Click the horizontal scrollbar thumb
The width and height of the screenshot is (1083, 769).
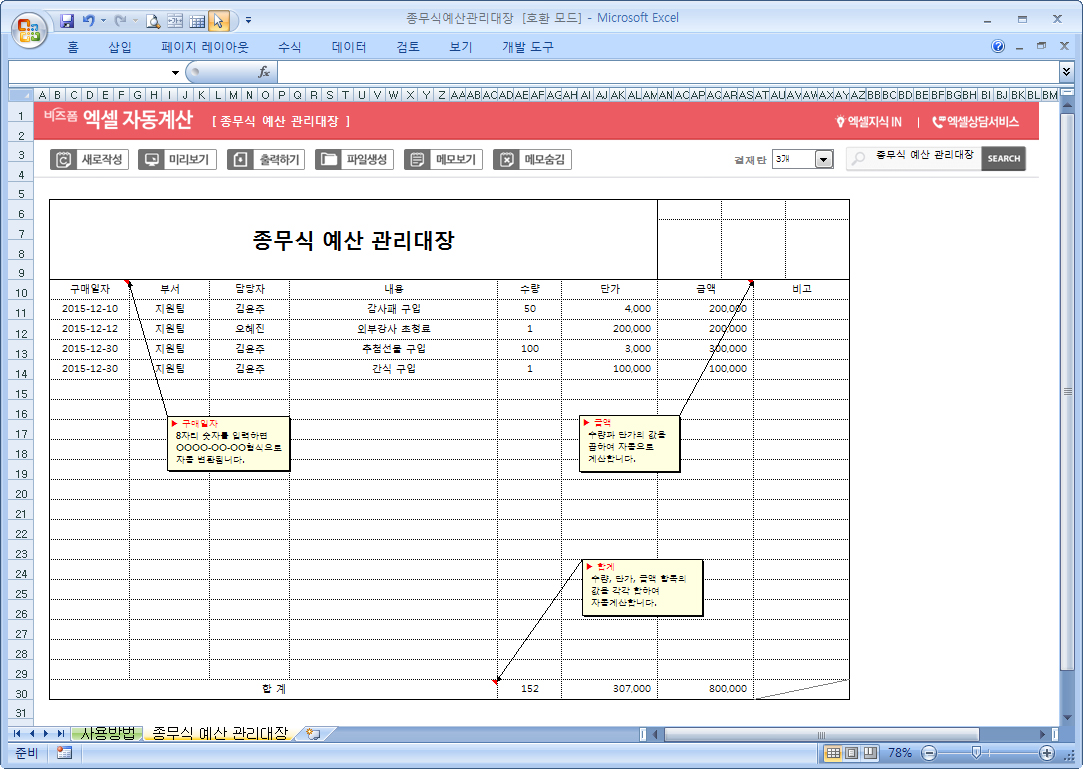point(821,734)
